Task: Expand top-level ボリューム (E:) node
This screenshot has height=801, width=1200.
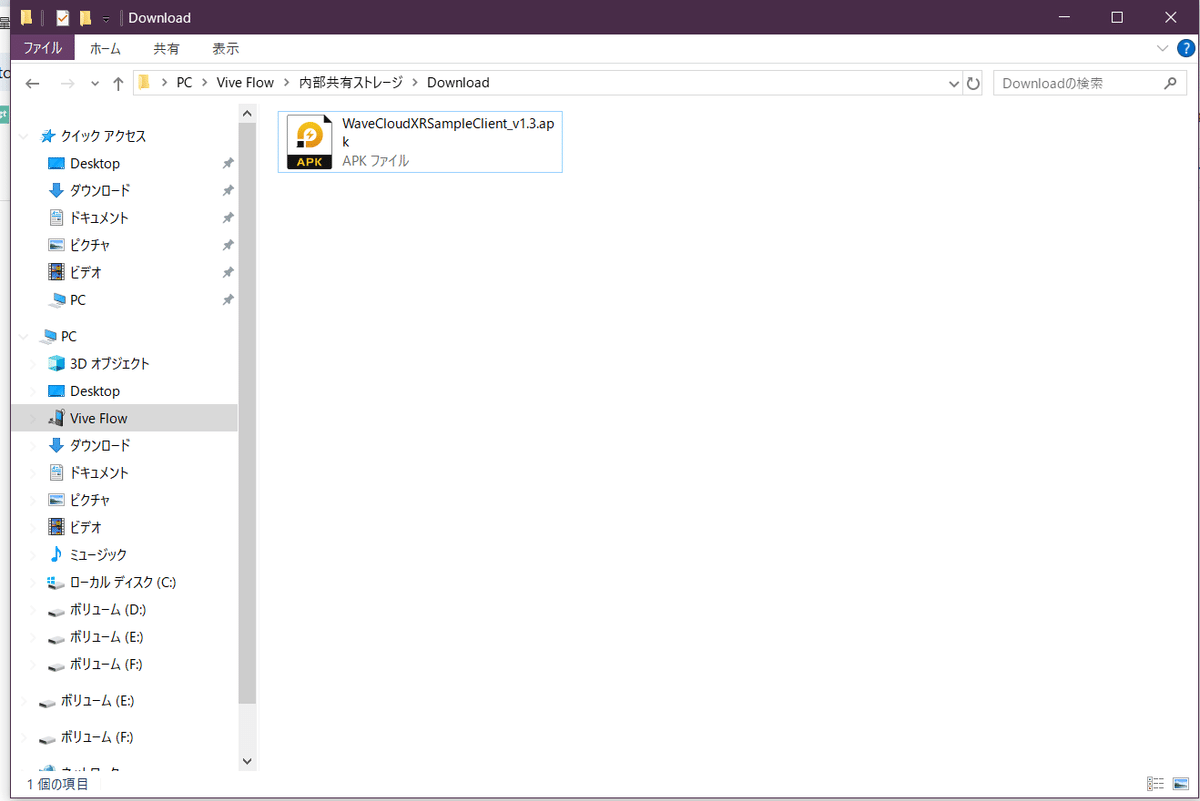Action: click(23, 701)
